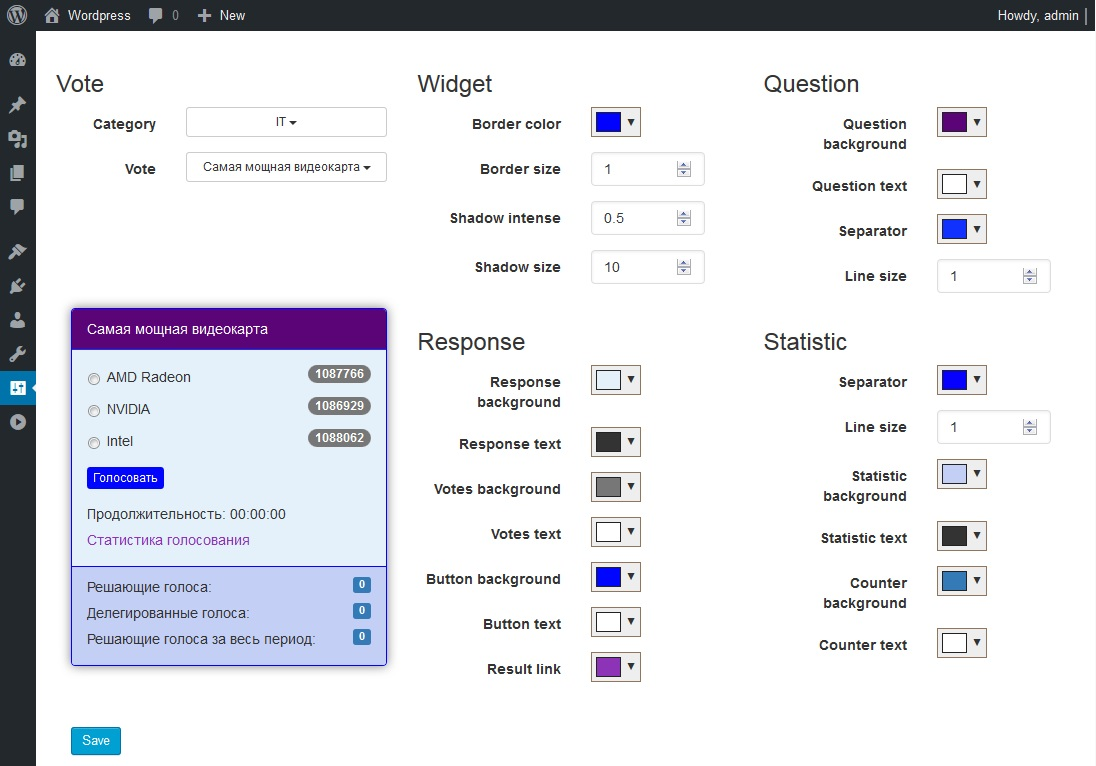Screen dimensions: 1096x766
Task: Open the Counter text color dropdown
Action: tap(962, 643)
